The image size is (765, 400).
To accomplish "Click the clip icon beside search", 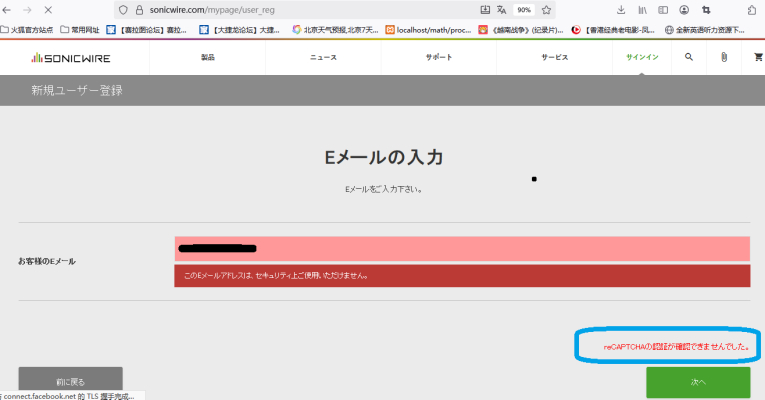I will coord(723,58).
